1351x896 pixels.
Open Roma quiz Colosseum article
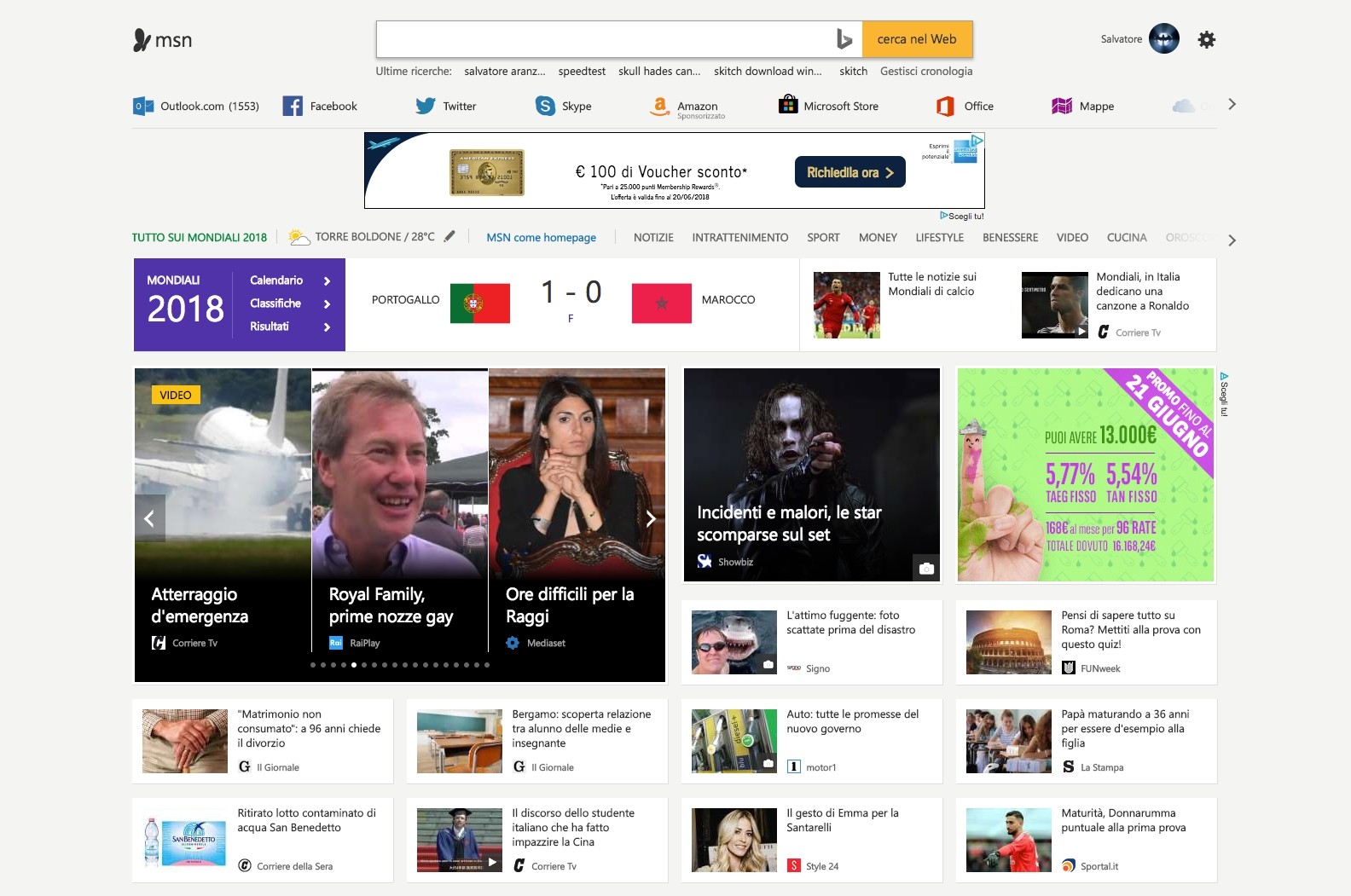tap(1087, 642)
